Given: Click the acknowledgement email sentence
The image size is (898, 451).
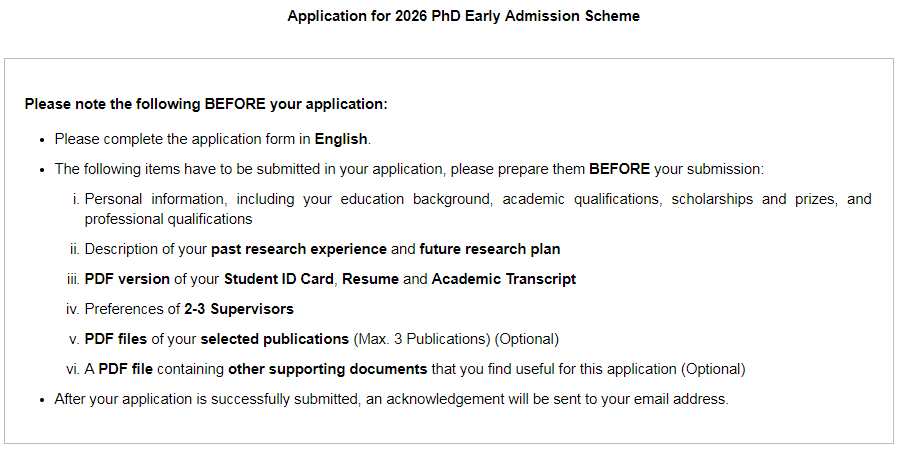Looking at the screenshot, I should [391, 399].
